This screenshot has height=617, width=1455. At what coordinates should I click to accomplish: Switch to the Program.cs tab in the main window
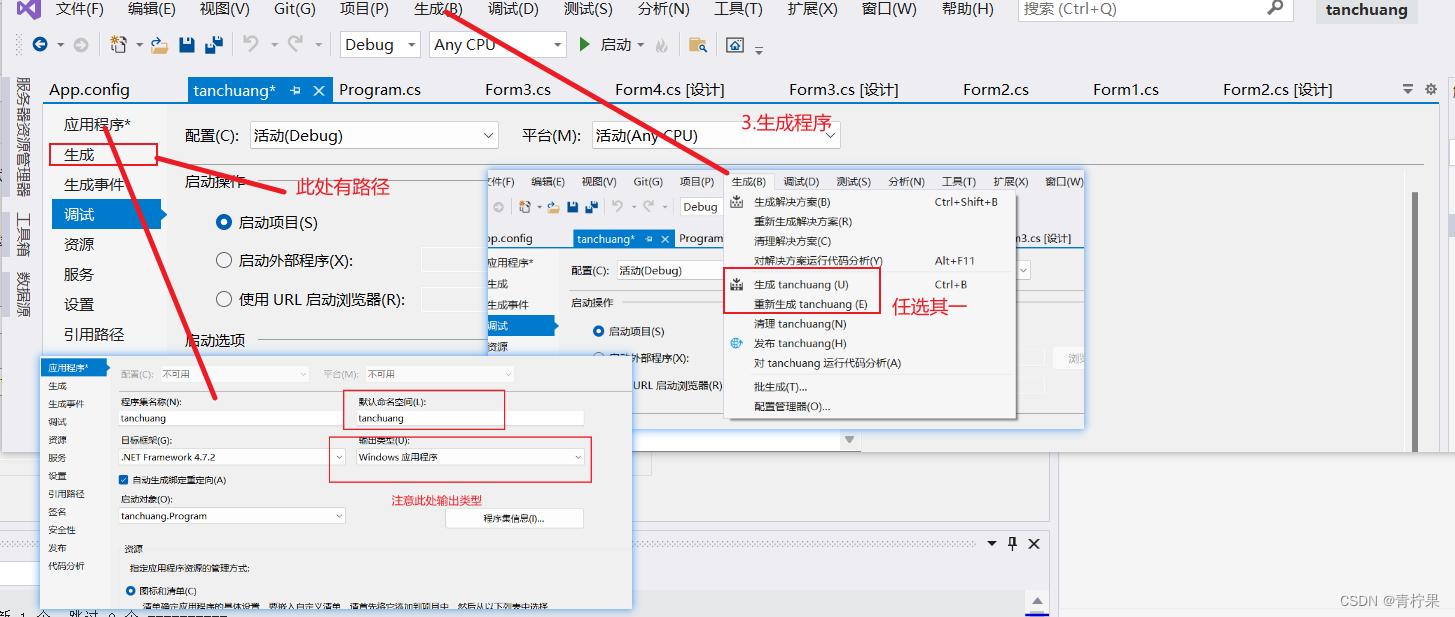[x=380, y=90]
